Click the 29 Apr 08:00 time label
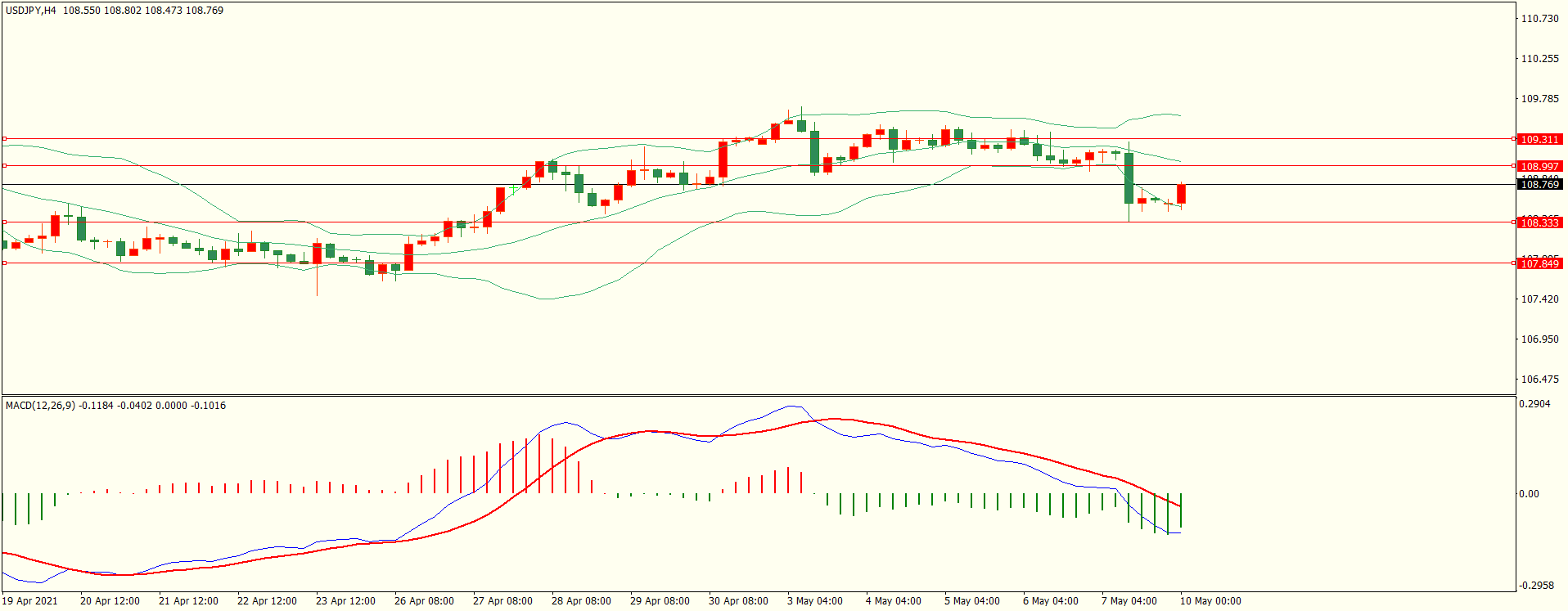1568x611 pixels. click(660, 601)
